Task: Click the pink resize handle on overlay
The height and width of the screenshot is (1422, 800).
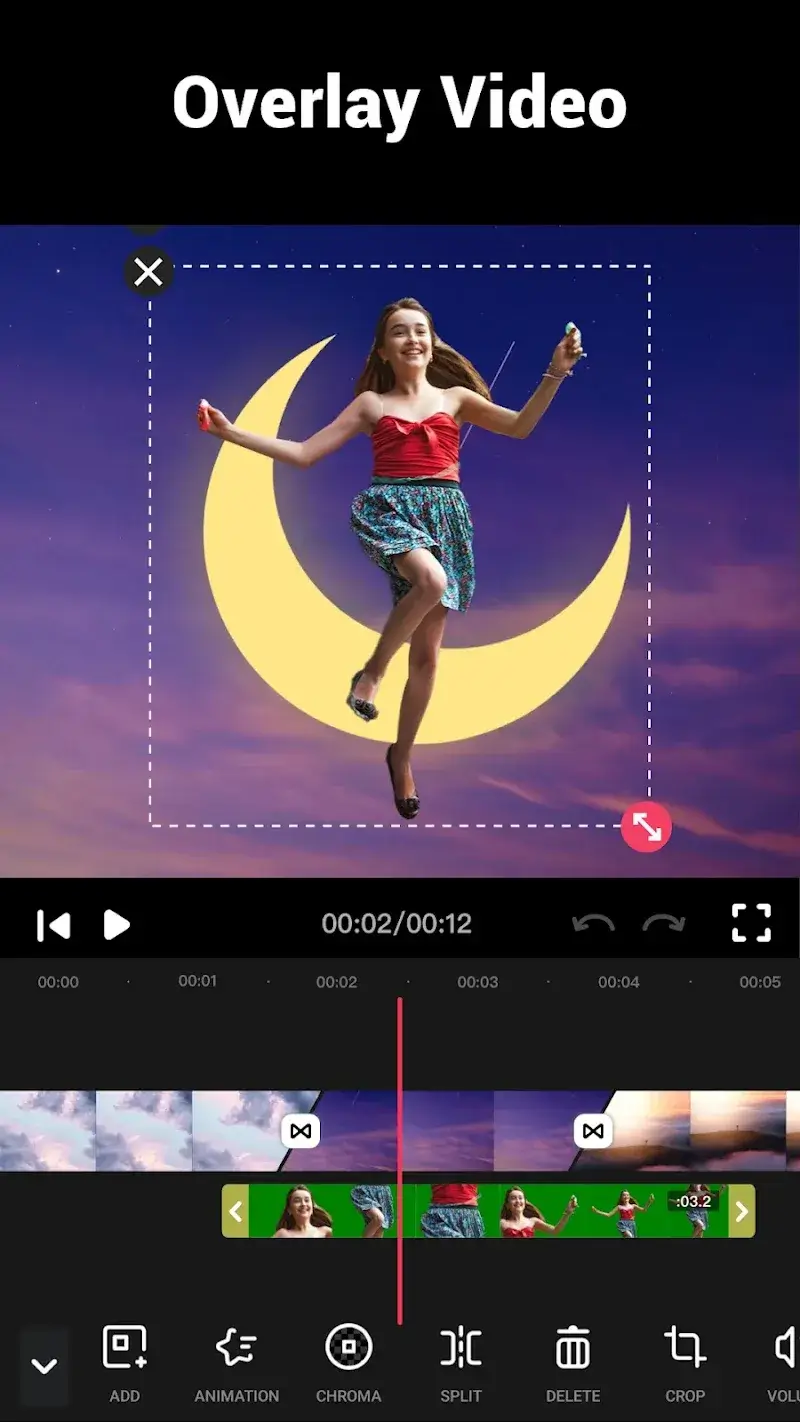Action: click(646, 828)
